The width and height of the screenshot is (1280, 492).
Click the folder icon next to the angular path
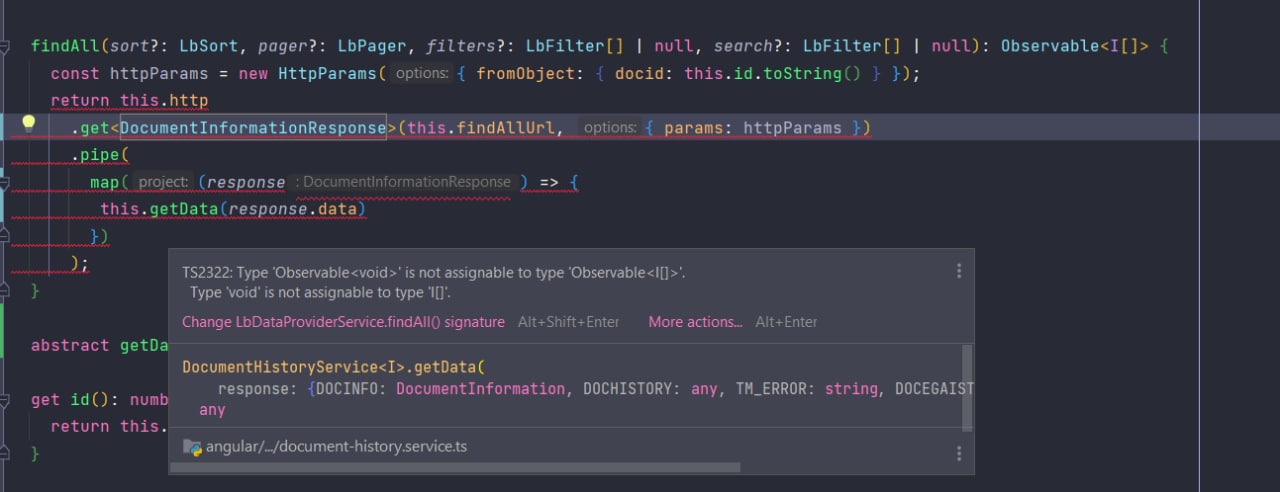192,446
